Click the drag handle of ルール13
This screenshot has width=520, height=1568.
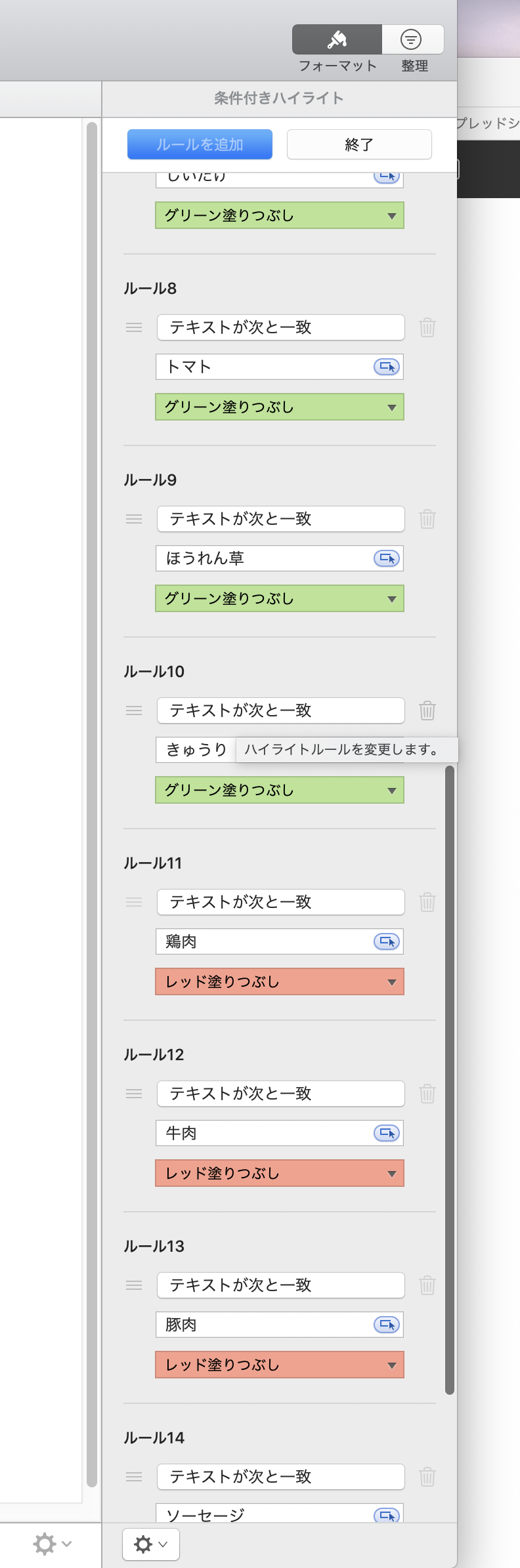(134, 1285)
